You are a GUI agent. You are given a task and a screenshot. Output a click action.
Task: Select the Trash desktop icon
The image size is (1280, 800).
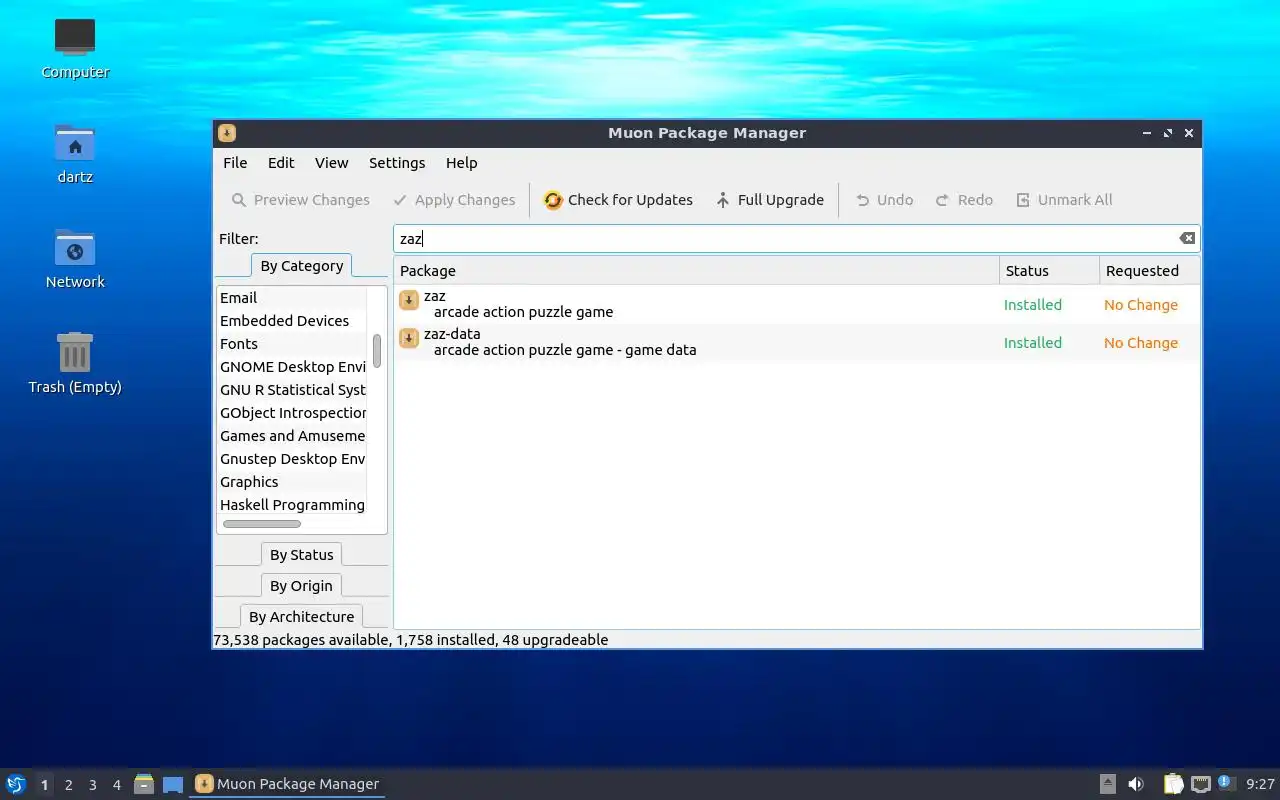75,352
